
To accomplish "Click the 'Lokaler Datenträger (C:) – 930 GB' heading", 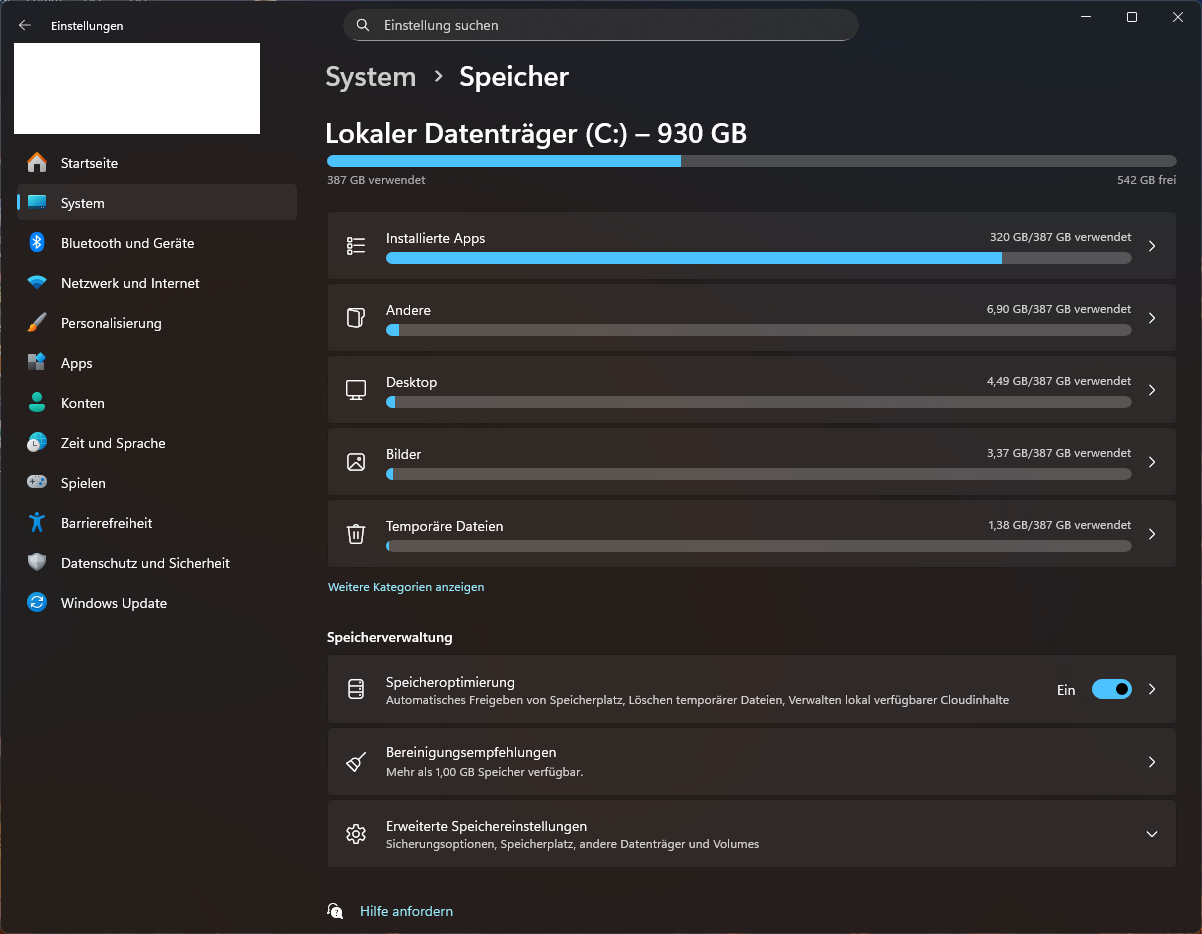I will 536,133.
